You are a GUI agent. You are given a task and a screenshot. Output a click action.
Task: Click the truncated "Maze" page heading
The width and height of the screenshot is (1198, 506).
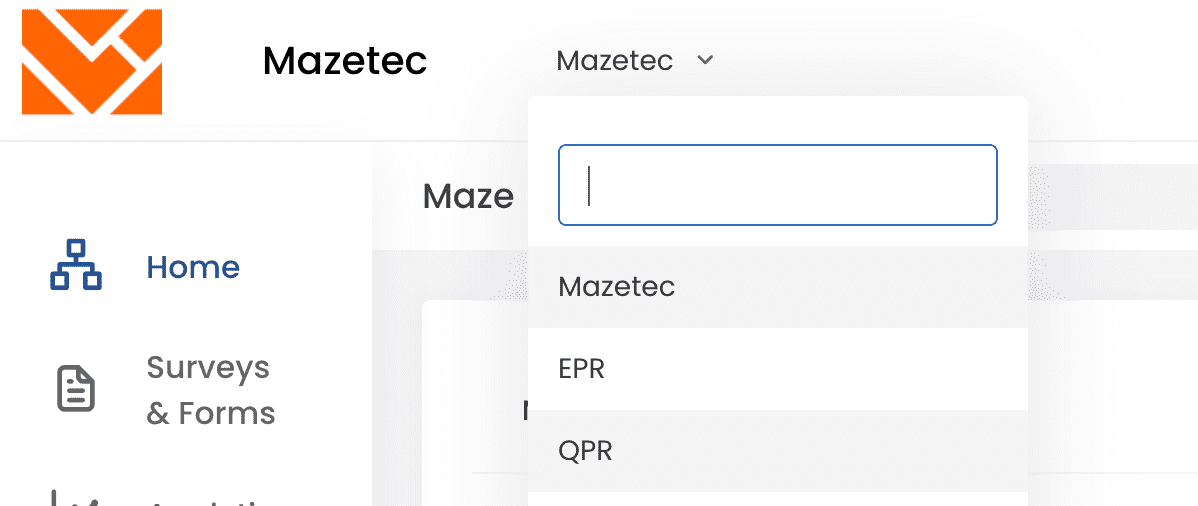[x=468, y=196]
